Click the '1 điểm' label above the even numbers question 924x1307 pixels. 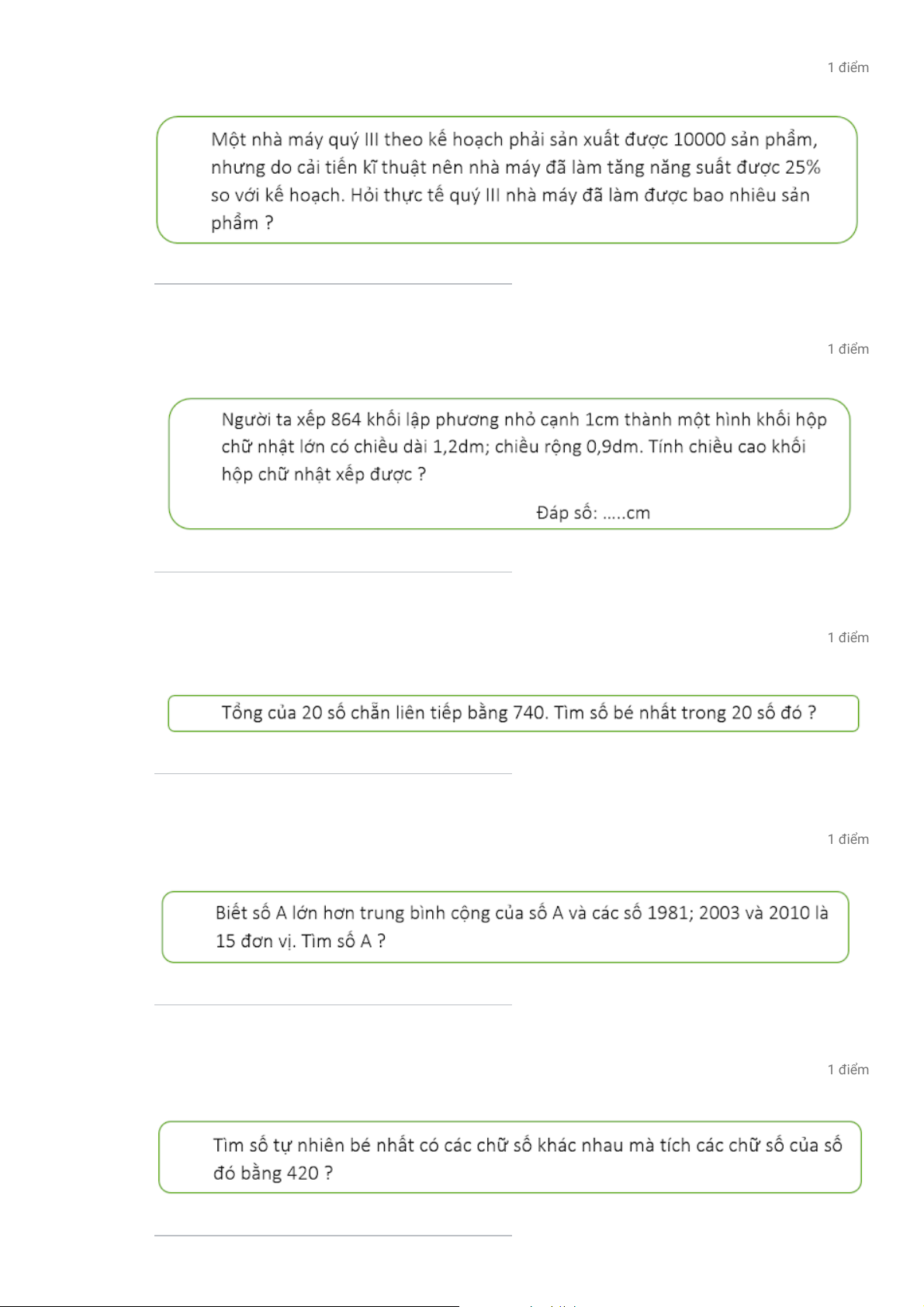[848, 638]
